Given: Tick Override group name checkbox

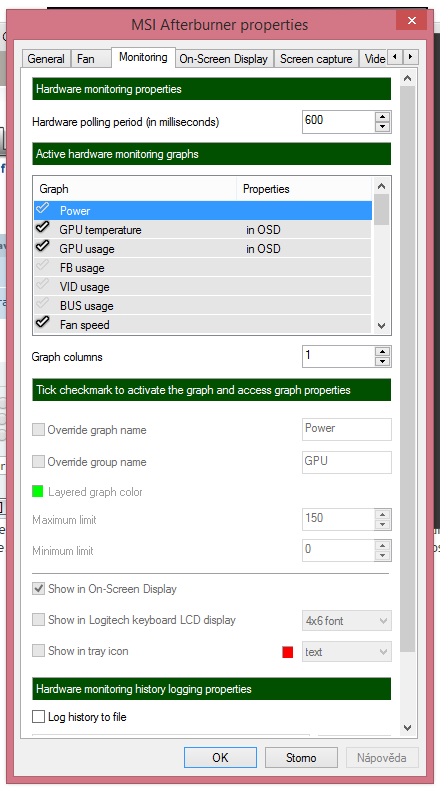Looking at the screenshot, I should tap(38, 461).
